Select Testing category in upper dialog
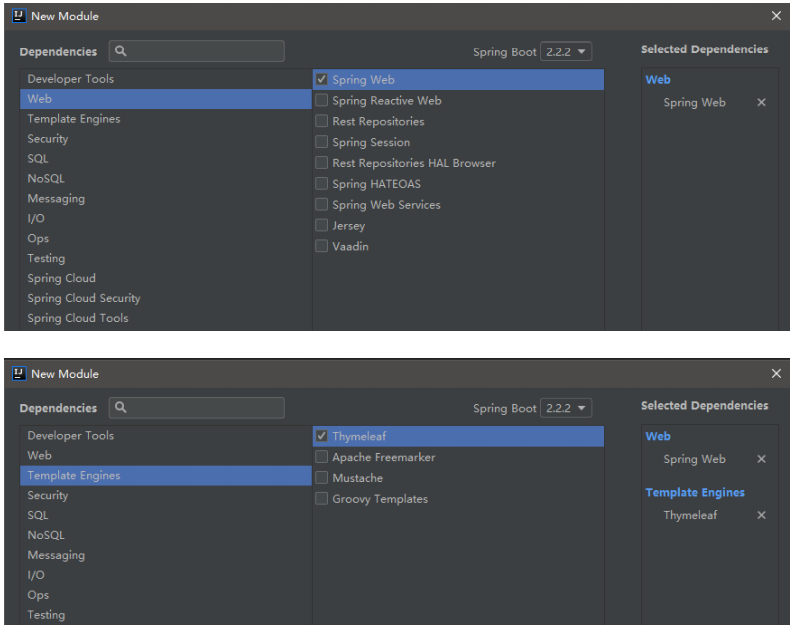The image size is (801, 633). [x=166, y=258]
